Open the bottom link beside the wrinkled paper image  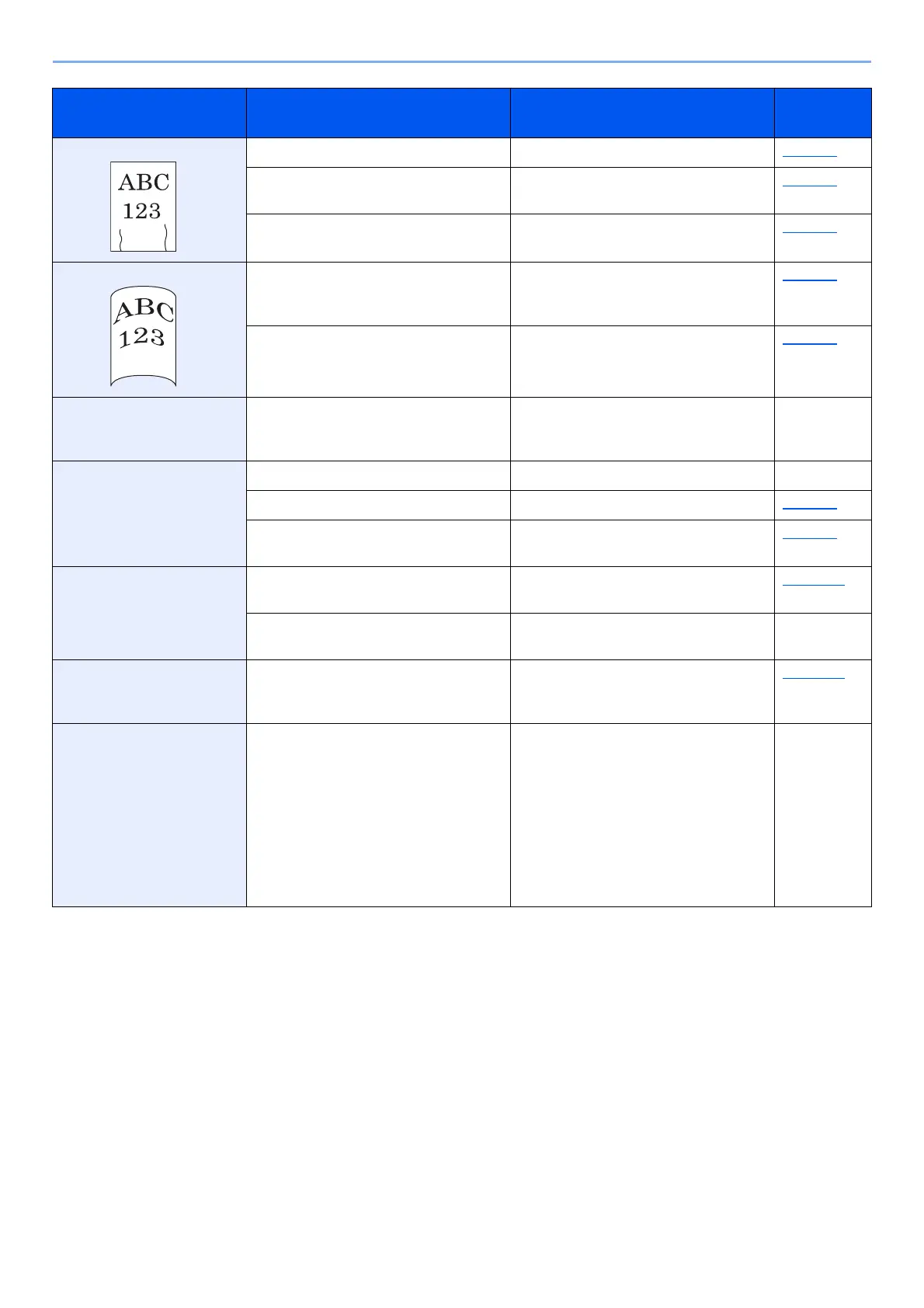click(x=810, y=231)
